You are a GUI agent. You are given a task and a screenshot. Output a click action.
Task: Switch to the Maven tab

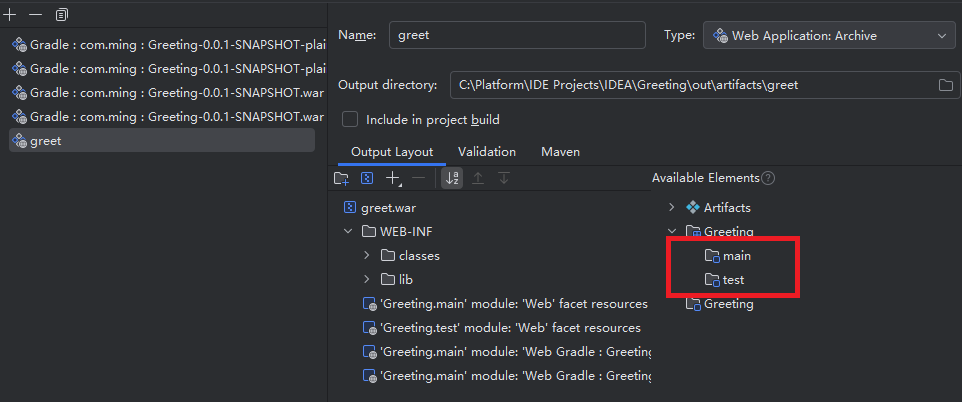pos(560,152)
